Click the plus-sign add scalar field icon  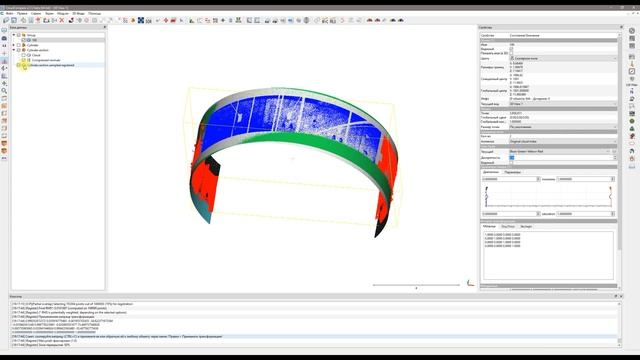[223, 20]
